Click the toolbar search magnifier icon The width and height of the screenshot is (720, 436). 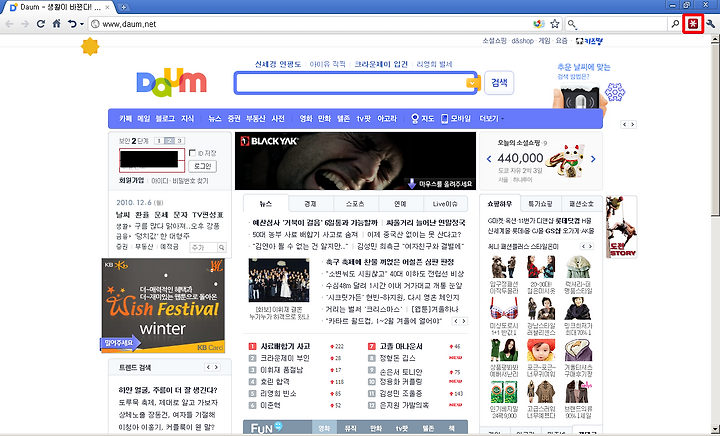[675, 24]
